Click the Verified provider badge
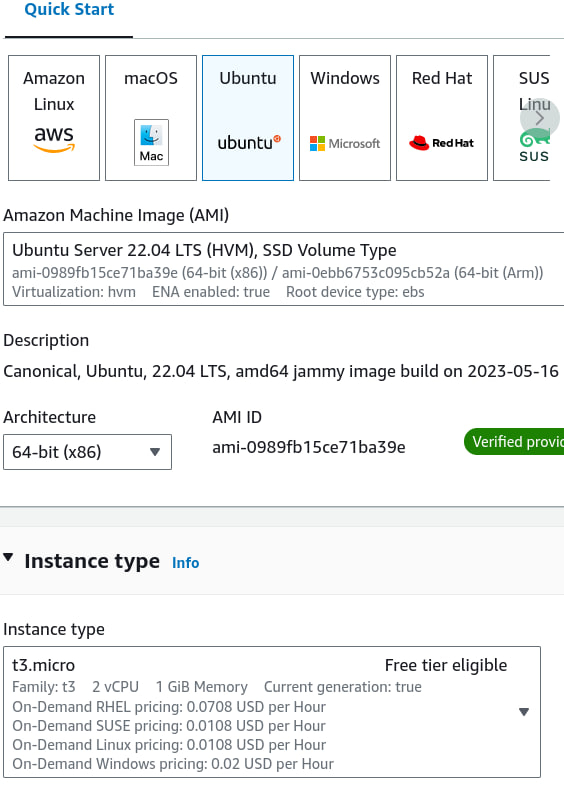The image size is (564, 785). [514, 442]
